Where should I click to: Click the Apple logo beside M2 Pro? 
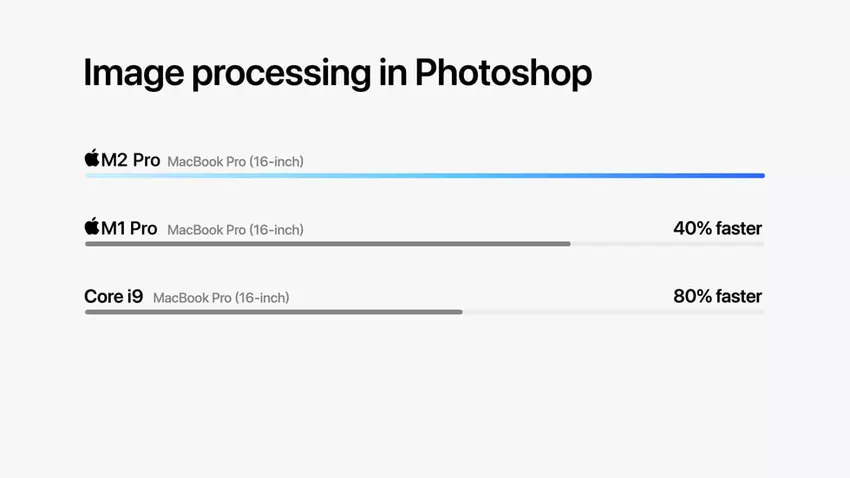coord(92,159)
